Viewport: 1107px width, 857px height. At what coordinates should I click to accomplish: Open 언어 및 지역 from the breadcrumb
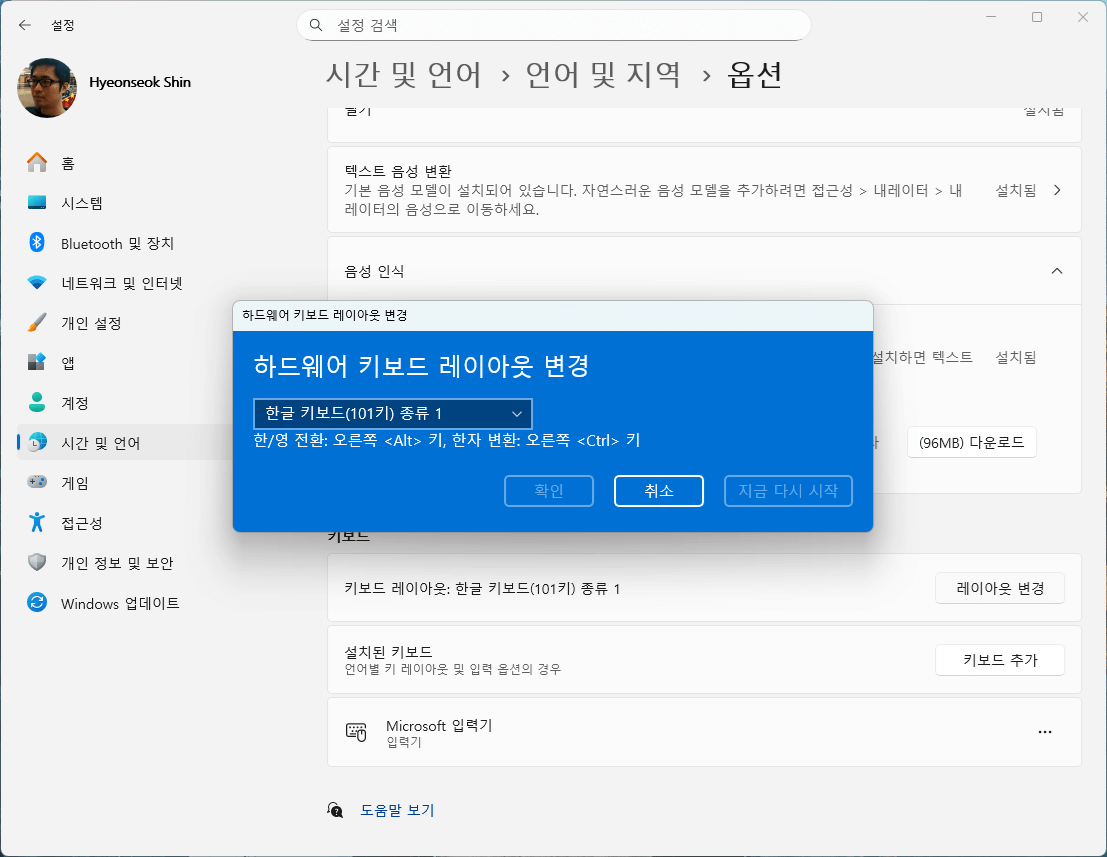pyautogui.click(x=604, y=73)
